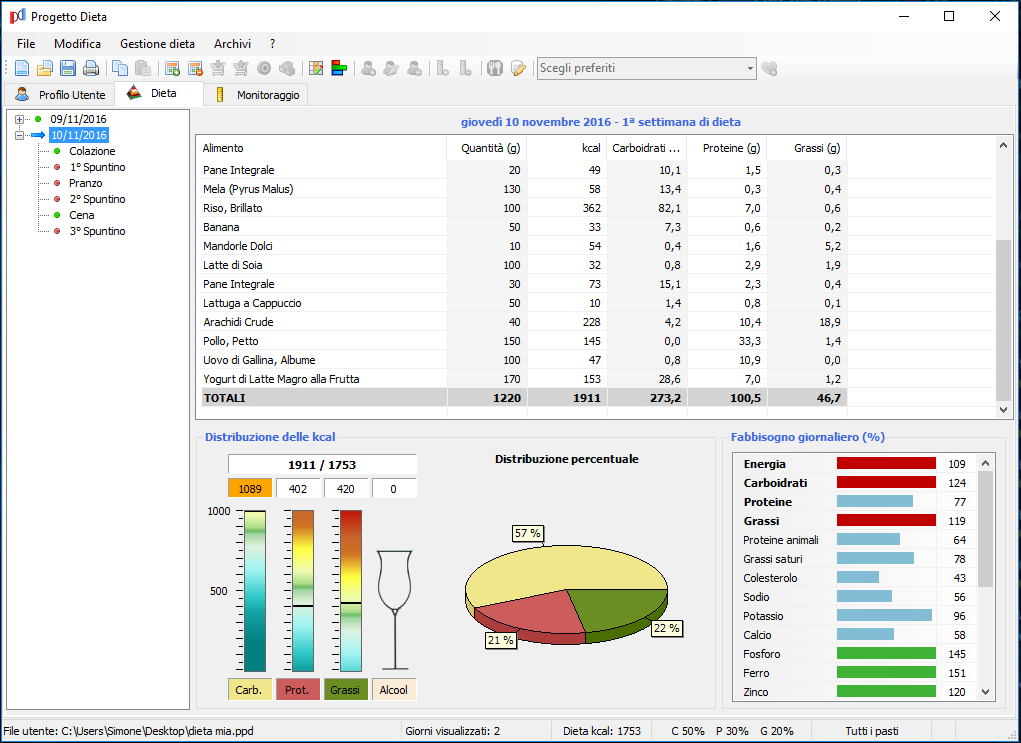Image resolution: width=1021 pixels, height=743 pixels.
Task: Open the Gestione dieta menu
Action: click(157, 44)
